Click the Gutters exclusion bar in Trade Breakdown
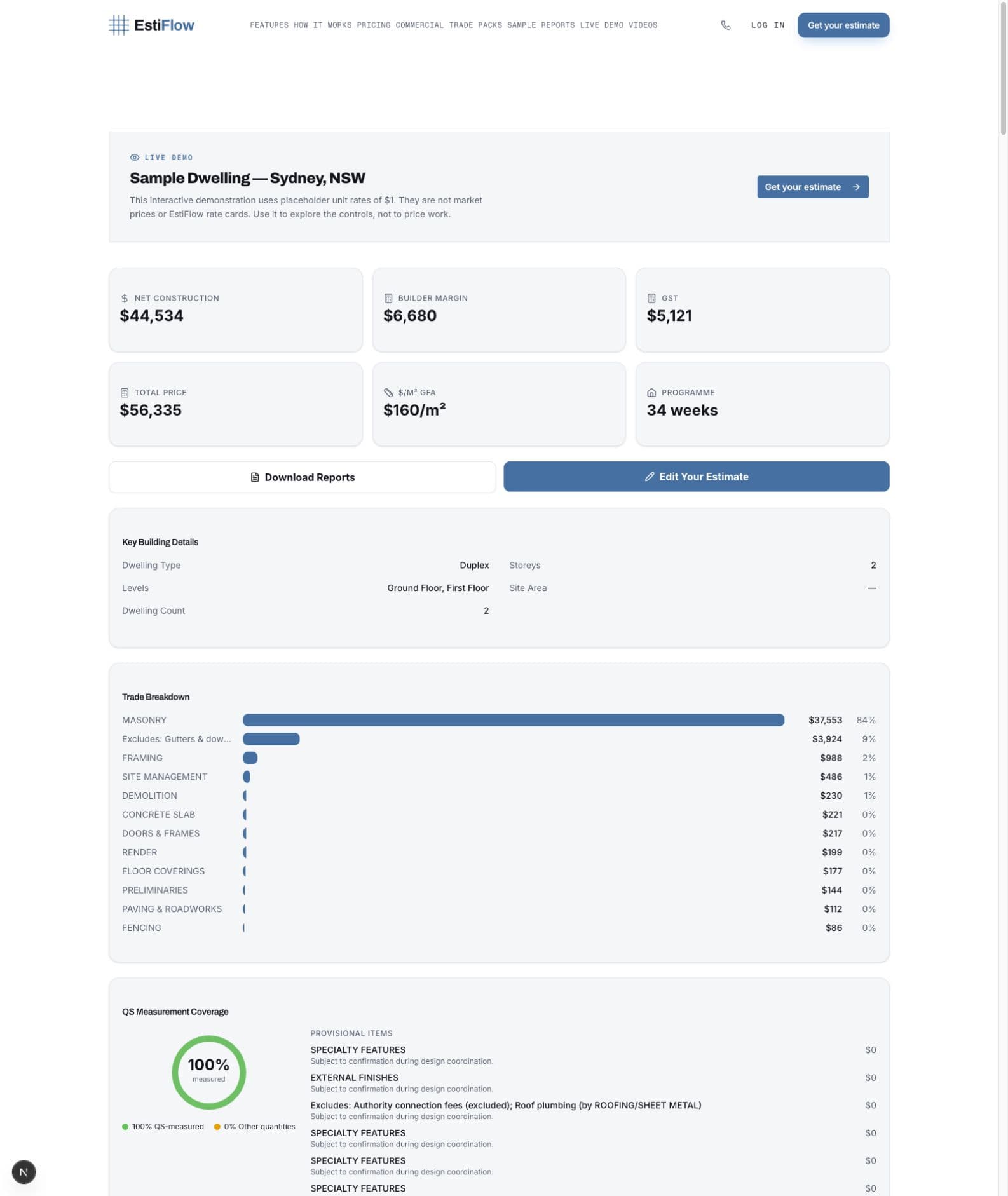The height and width of the screenshot is (1196, 1008). pos(271,739)
